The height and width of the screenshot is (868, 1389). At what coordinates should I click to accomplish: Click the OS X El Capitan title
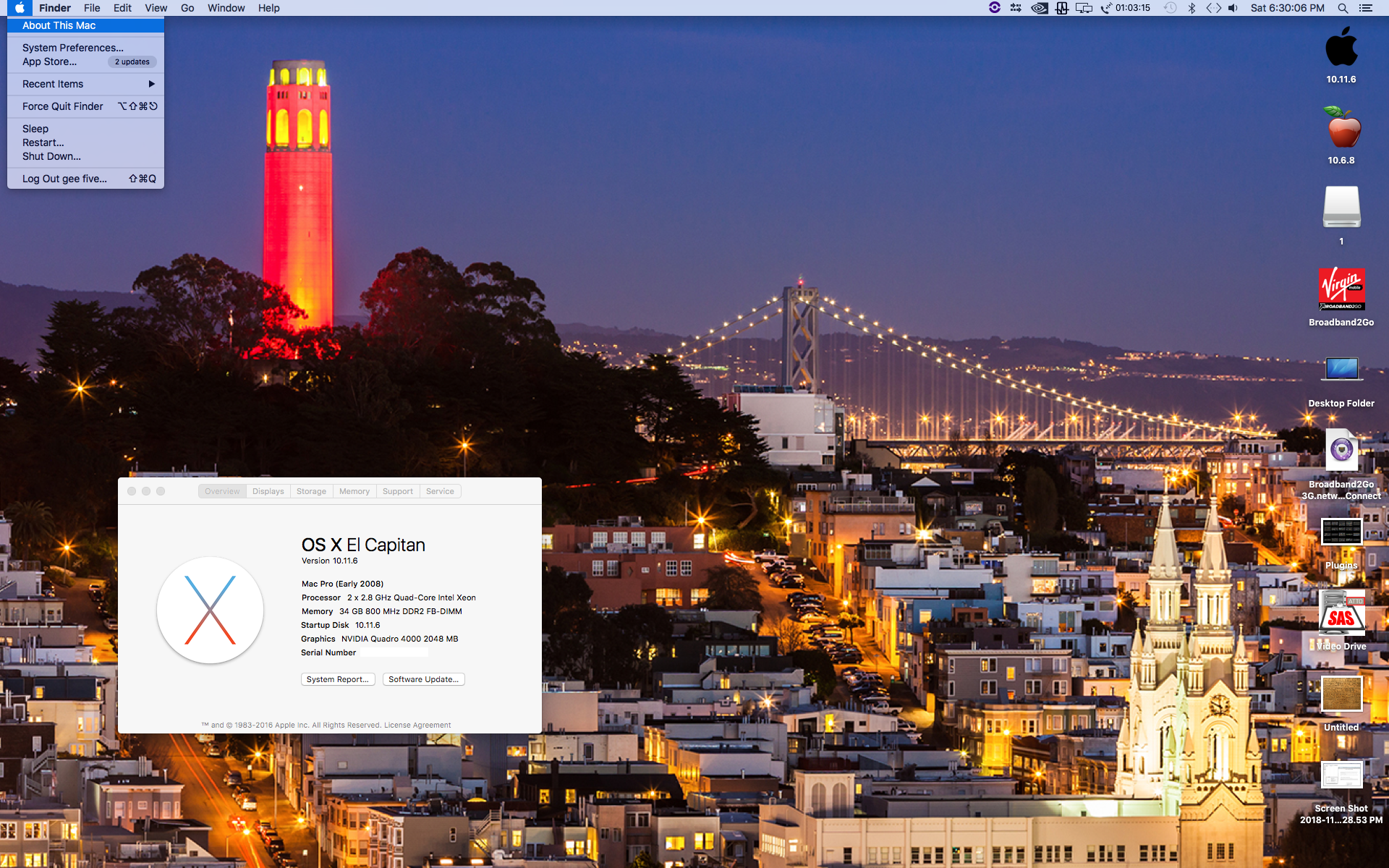coord(363,545)
